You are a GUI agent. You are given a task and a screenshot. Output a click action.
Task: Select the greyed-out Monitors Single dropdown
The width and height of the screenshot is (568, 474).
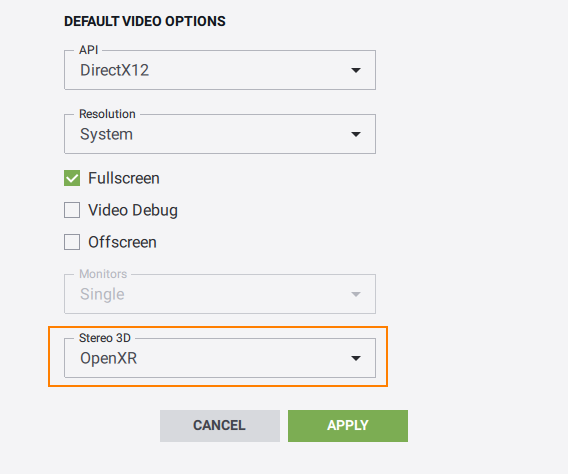[x=220, y=294]
